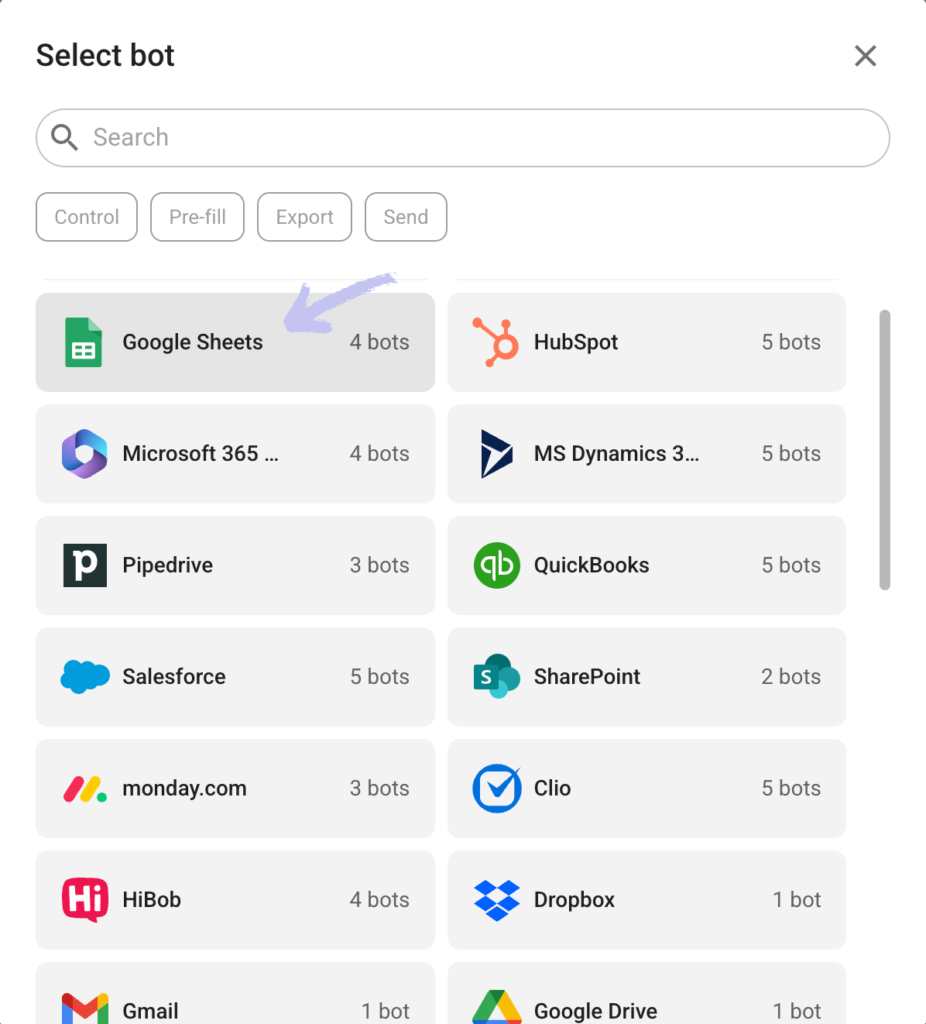Click '4 bots' count for Google Sheets
926x1024 pixels.
click(379, 342)
